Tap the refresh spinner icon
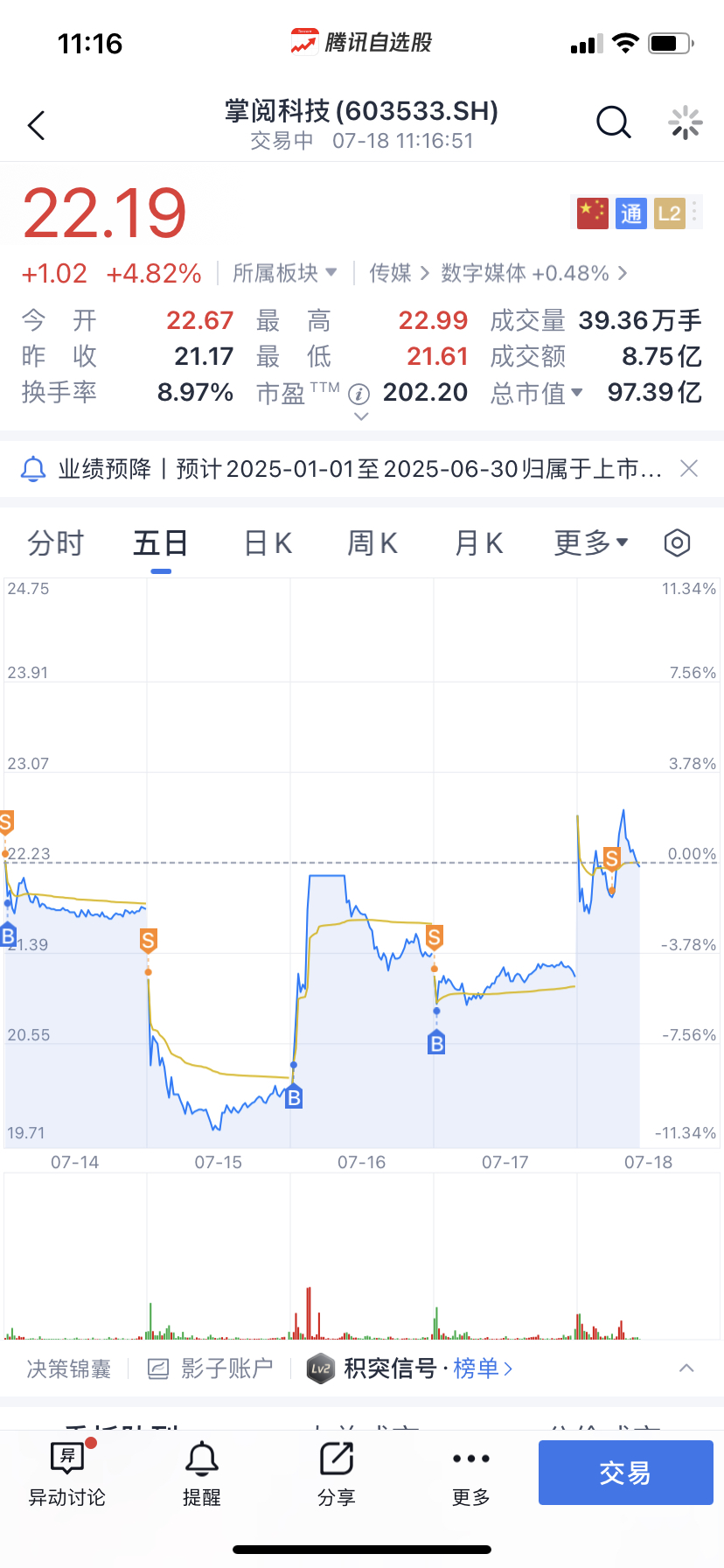Image resolution: width=724 pixels, height=1568 pixels. pyautogui.click(x=685, y=123)
